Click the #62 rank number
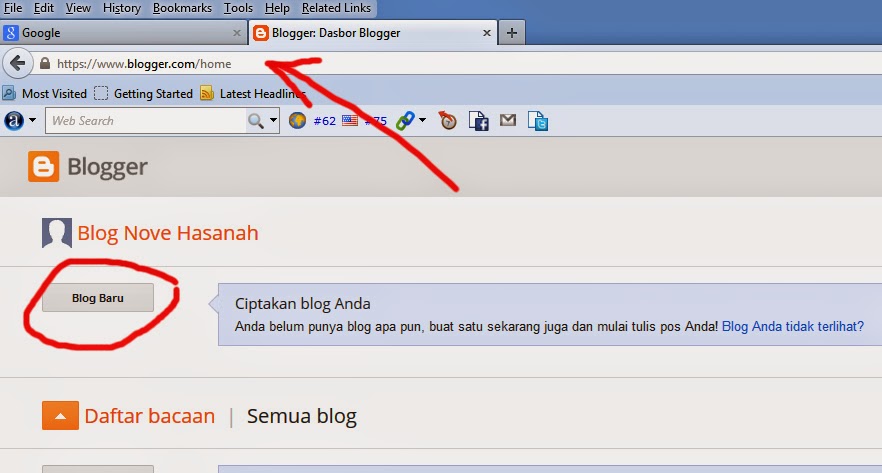 (x=325, y=121)
